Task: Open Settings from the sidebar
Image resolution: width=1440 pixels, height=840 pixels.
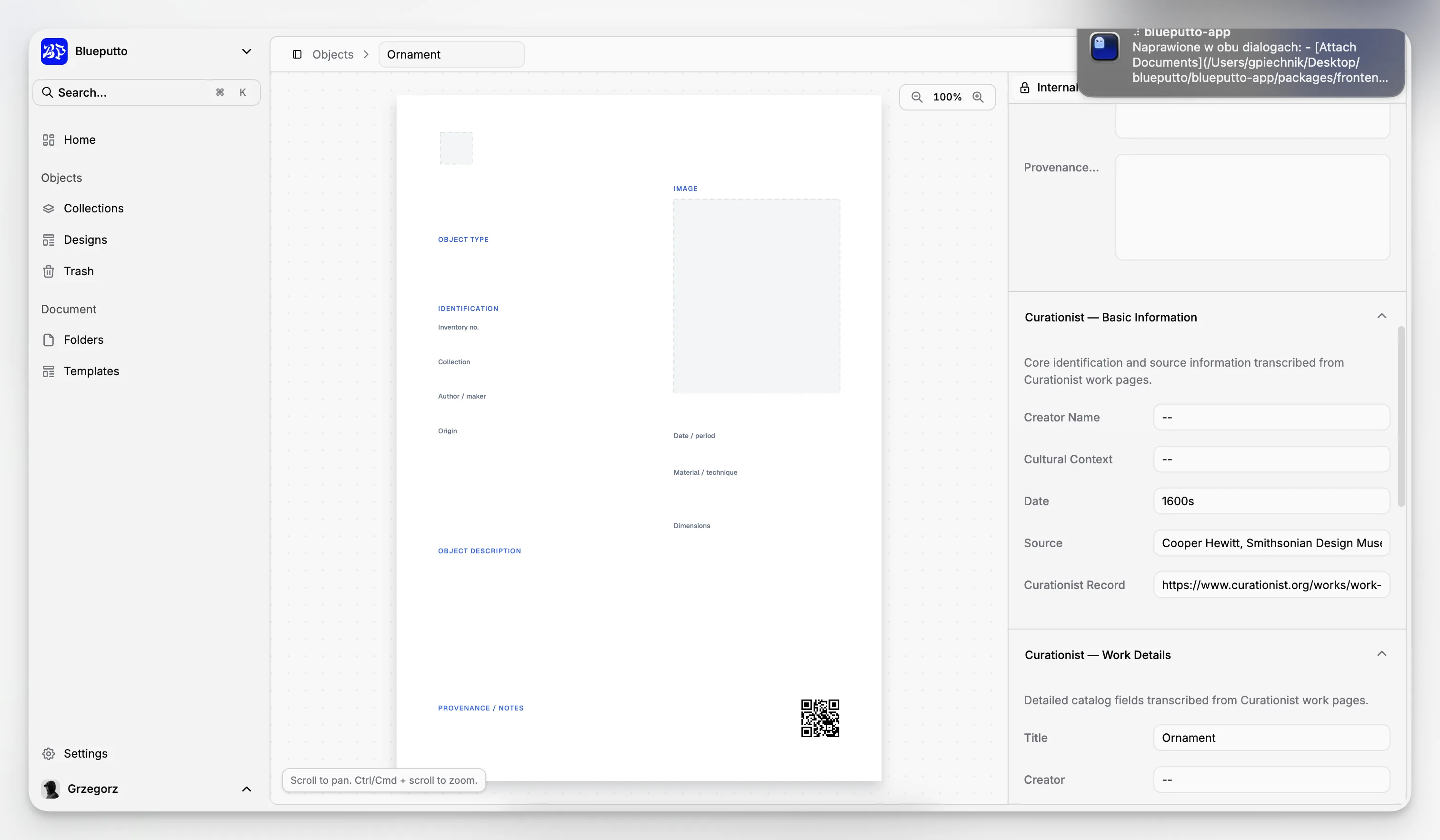Action: click(x=146, y=754)
